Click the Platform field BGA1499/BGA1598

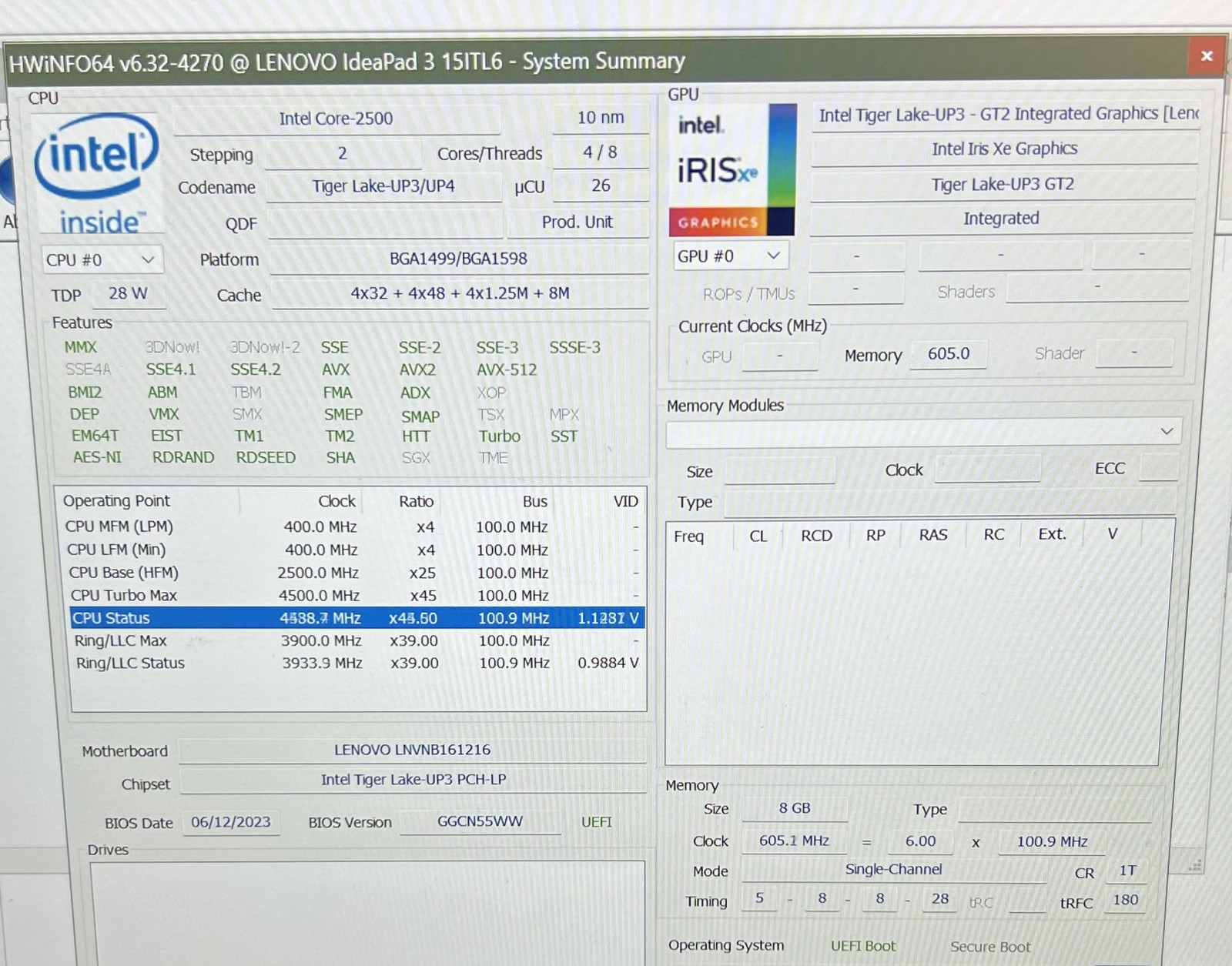click(x=458, y=259)
